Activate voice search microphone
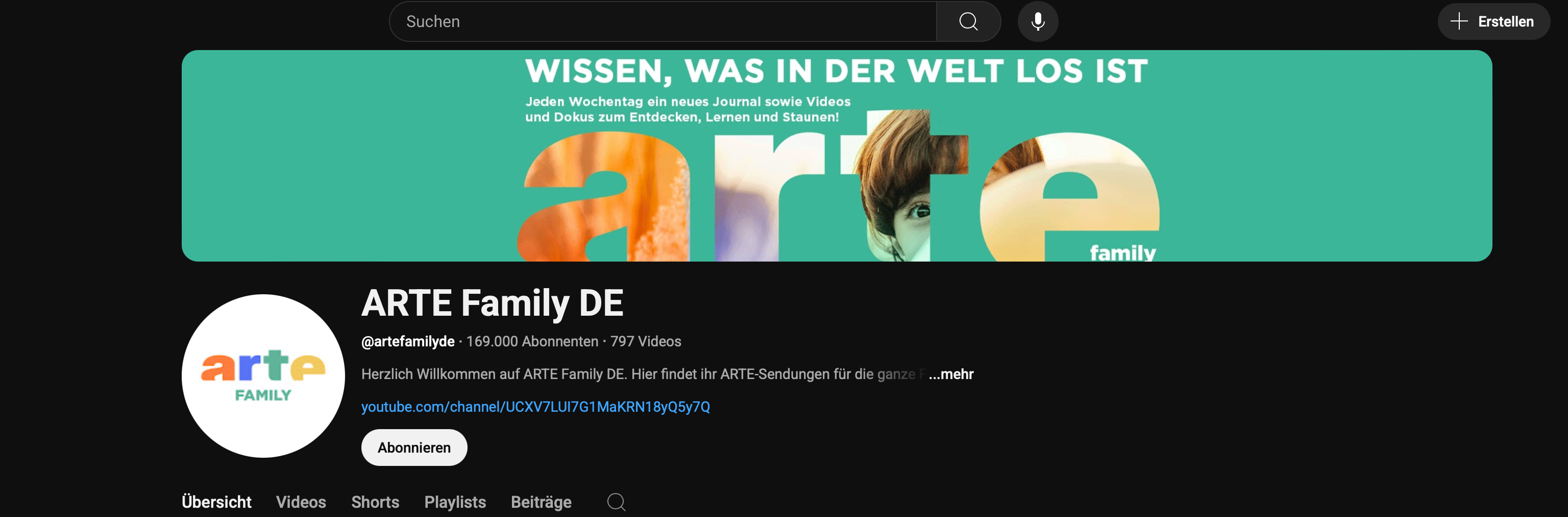 pyautogui.click(x=1038, y=21)
